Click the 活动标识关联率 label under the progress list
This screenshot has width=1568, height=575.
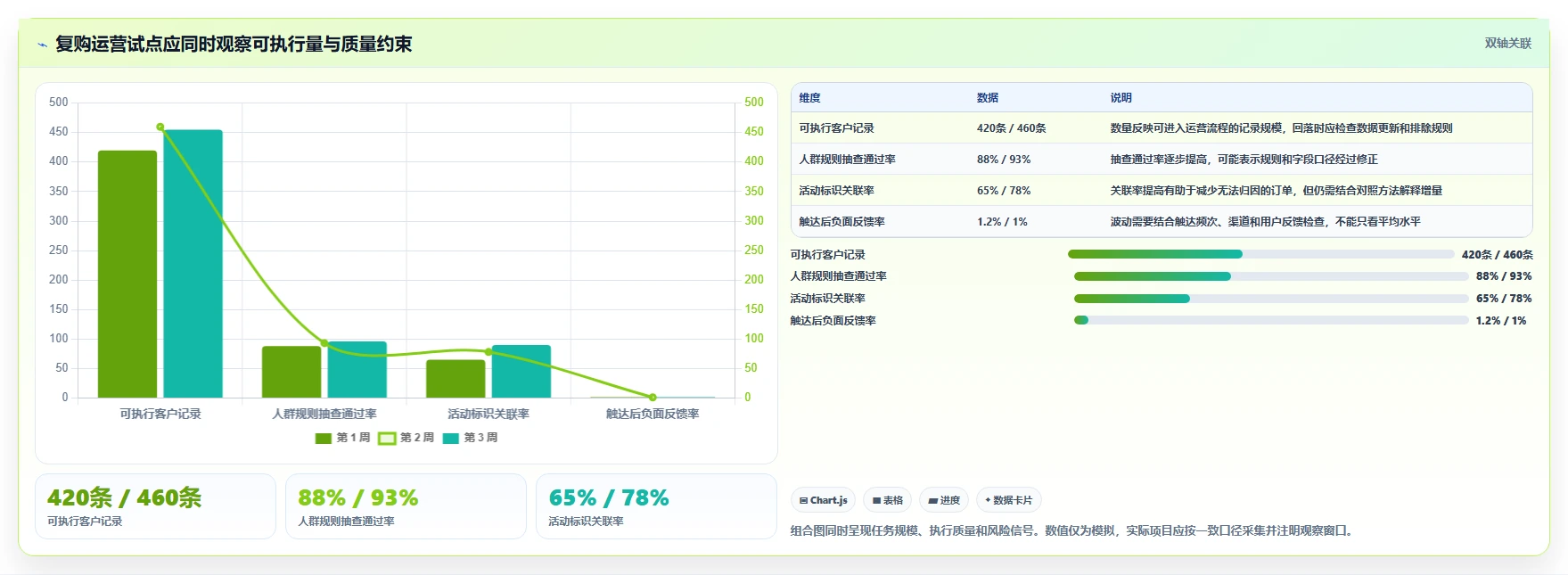[x=827, y=299]
